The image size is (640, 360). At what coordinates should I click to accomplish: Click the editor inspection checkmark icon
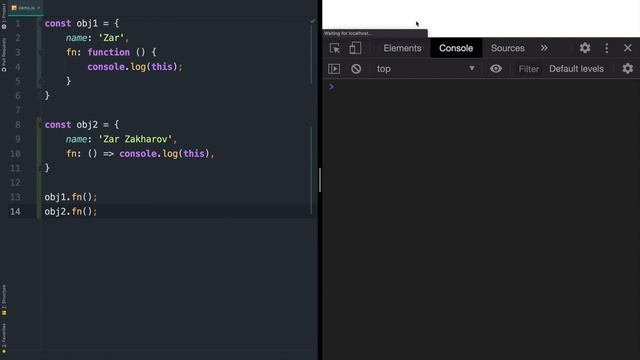(313, 20)
